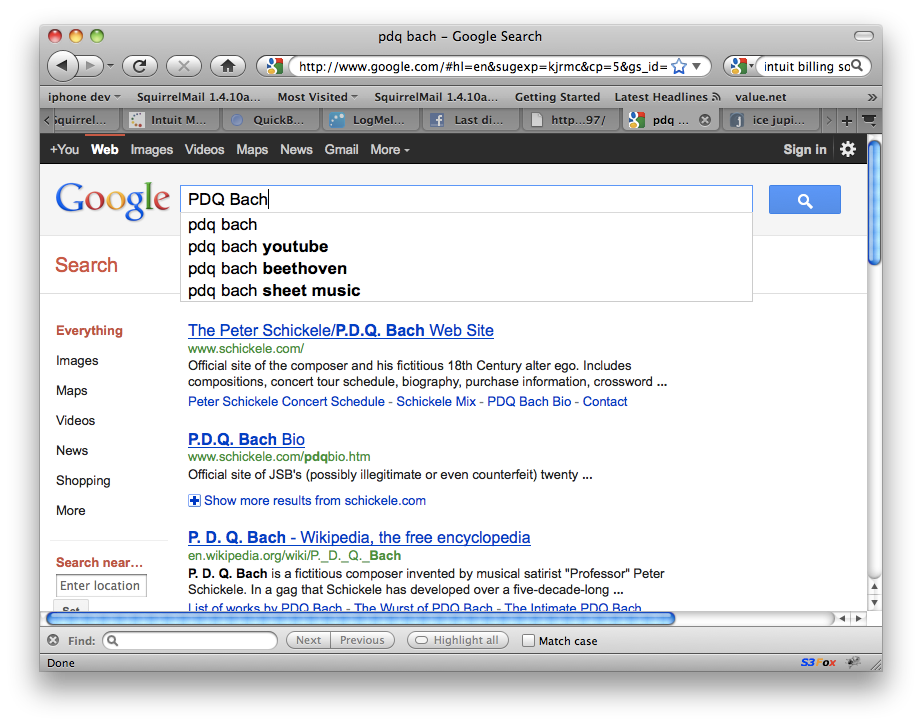Viewport: 922px width, 726px height.
Task: Close the pdq Google search tab
Action: (x=704, y=120)
